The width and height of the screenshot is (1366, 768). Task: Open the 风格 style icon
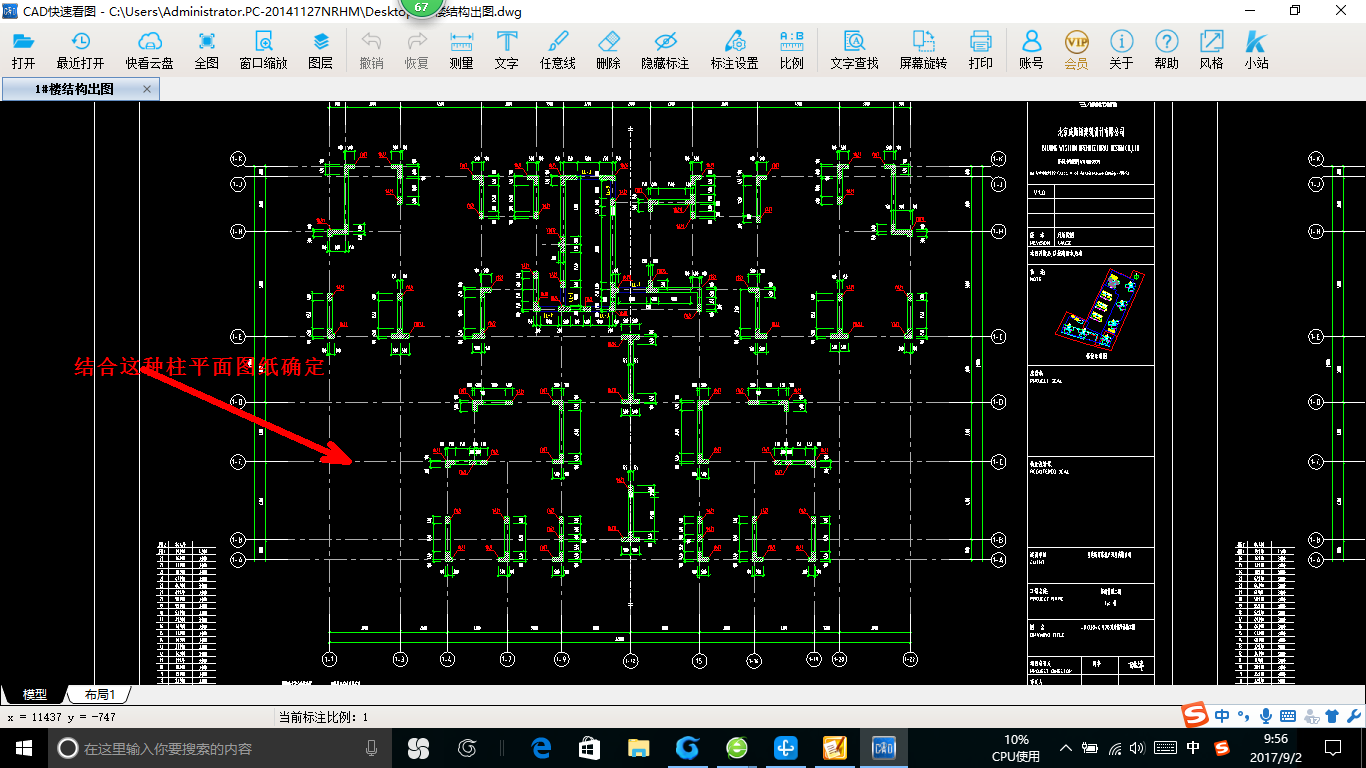coord(1211,50)
